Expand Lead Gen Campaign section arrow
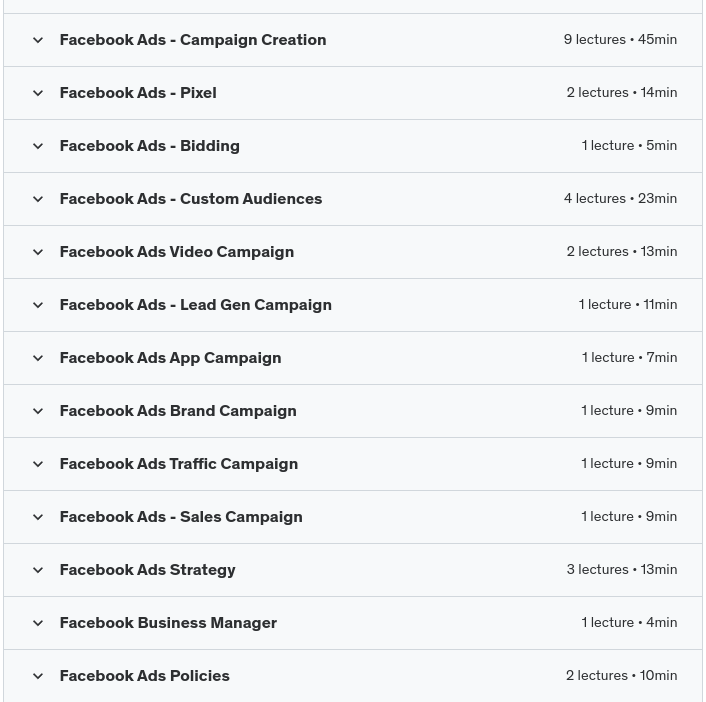The height and width of the screenshot is (702, 706). click(38, 305)
